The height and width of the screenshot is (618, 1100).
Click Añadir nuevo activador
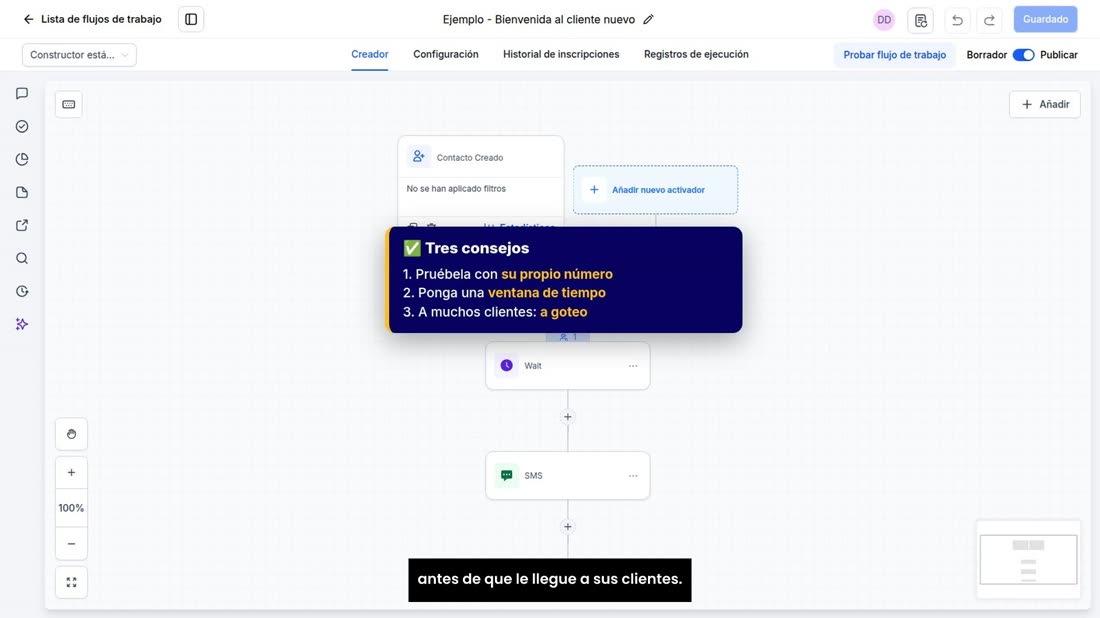point(655,190)
